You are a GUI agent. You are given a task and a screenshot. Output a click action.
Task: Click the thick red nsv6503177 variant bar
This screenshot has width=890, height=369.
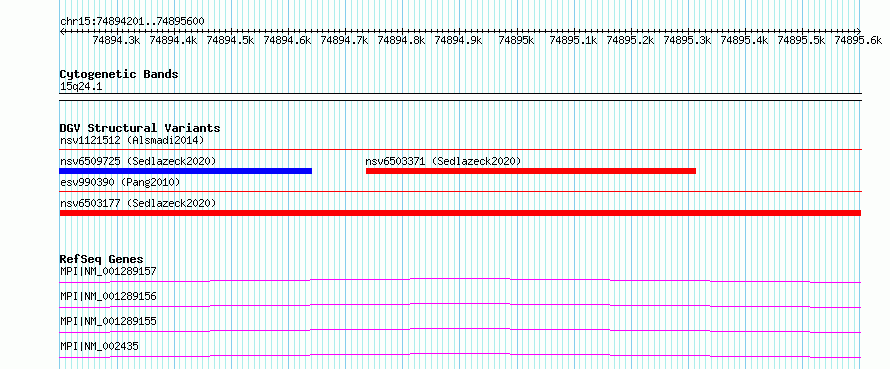[460, 213]
